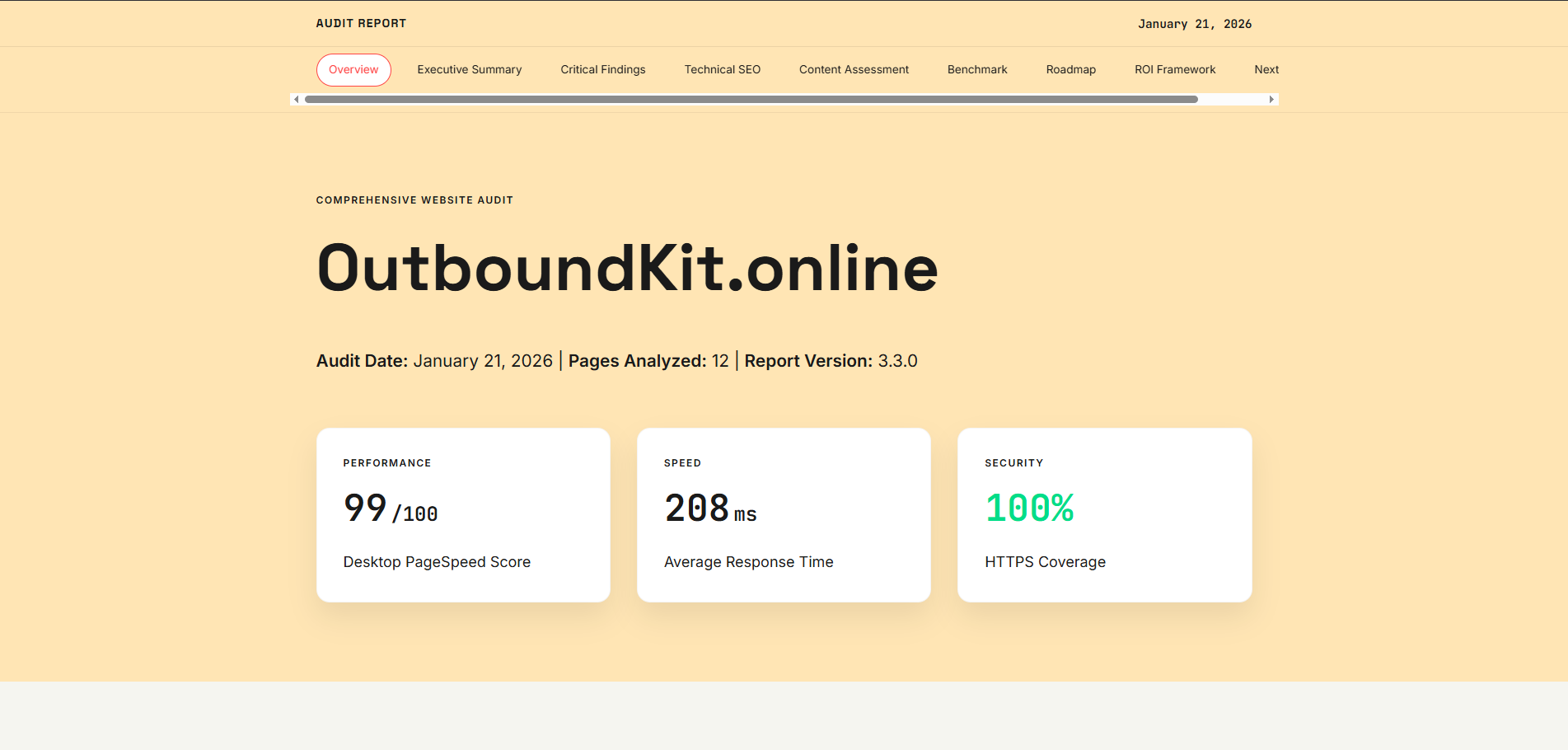Click the January 21, 2026 header date
Viewport: 1568px width, 750px height.
coord(1195,23)
